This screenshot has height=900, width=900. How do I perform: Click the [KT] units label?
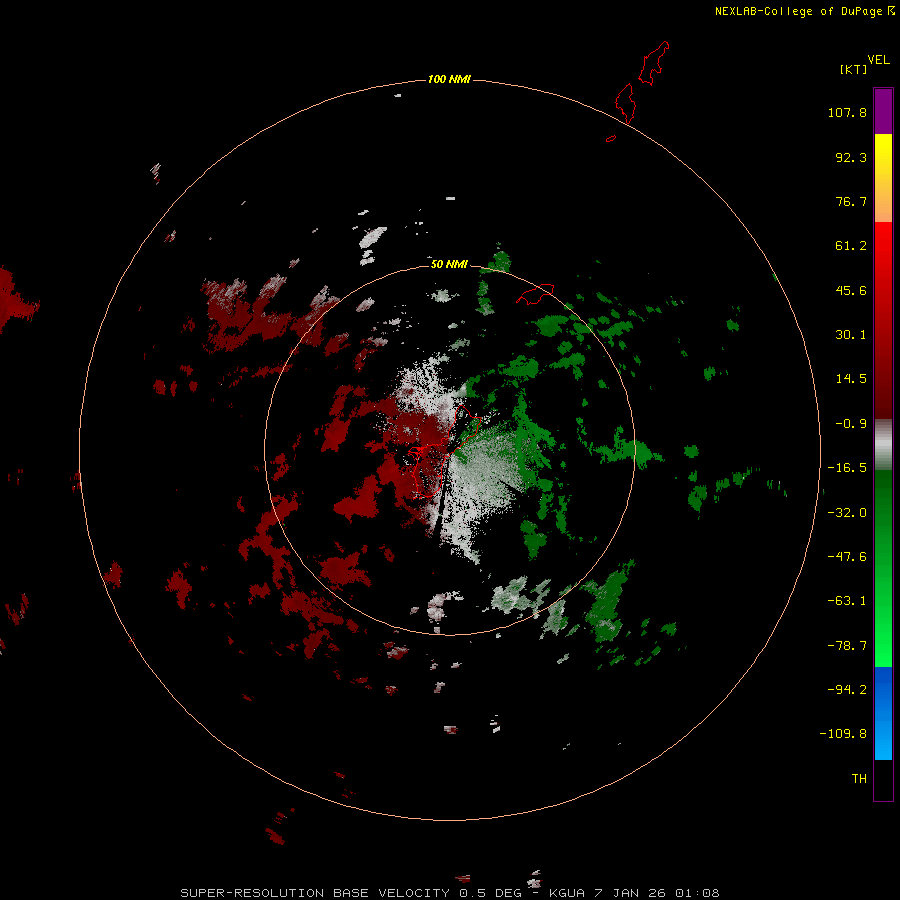click(854, 69)
